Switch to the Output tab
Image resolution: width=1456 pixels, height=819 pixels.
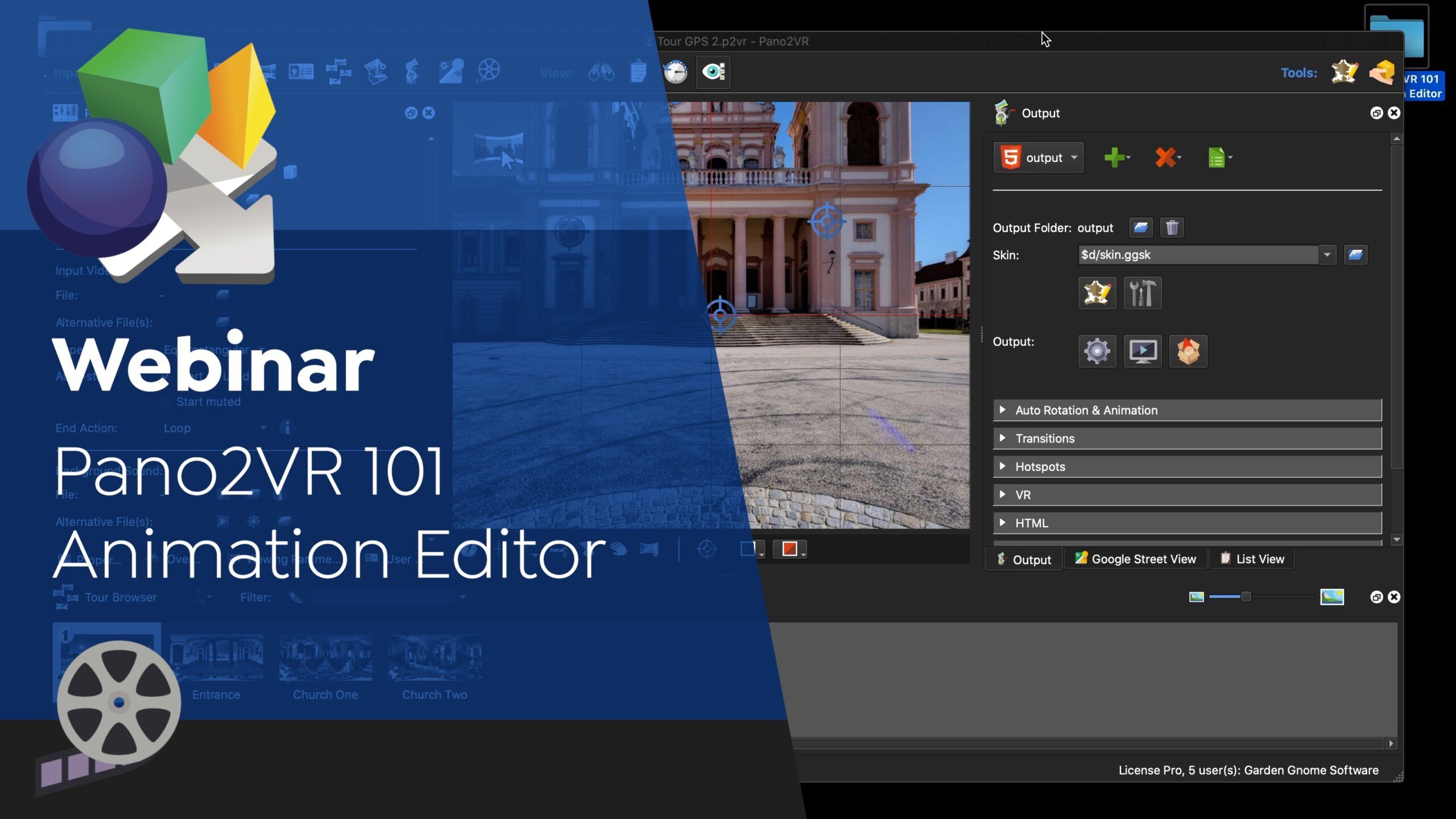click(x=1024, y=560)
